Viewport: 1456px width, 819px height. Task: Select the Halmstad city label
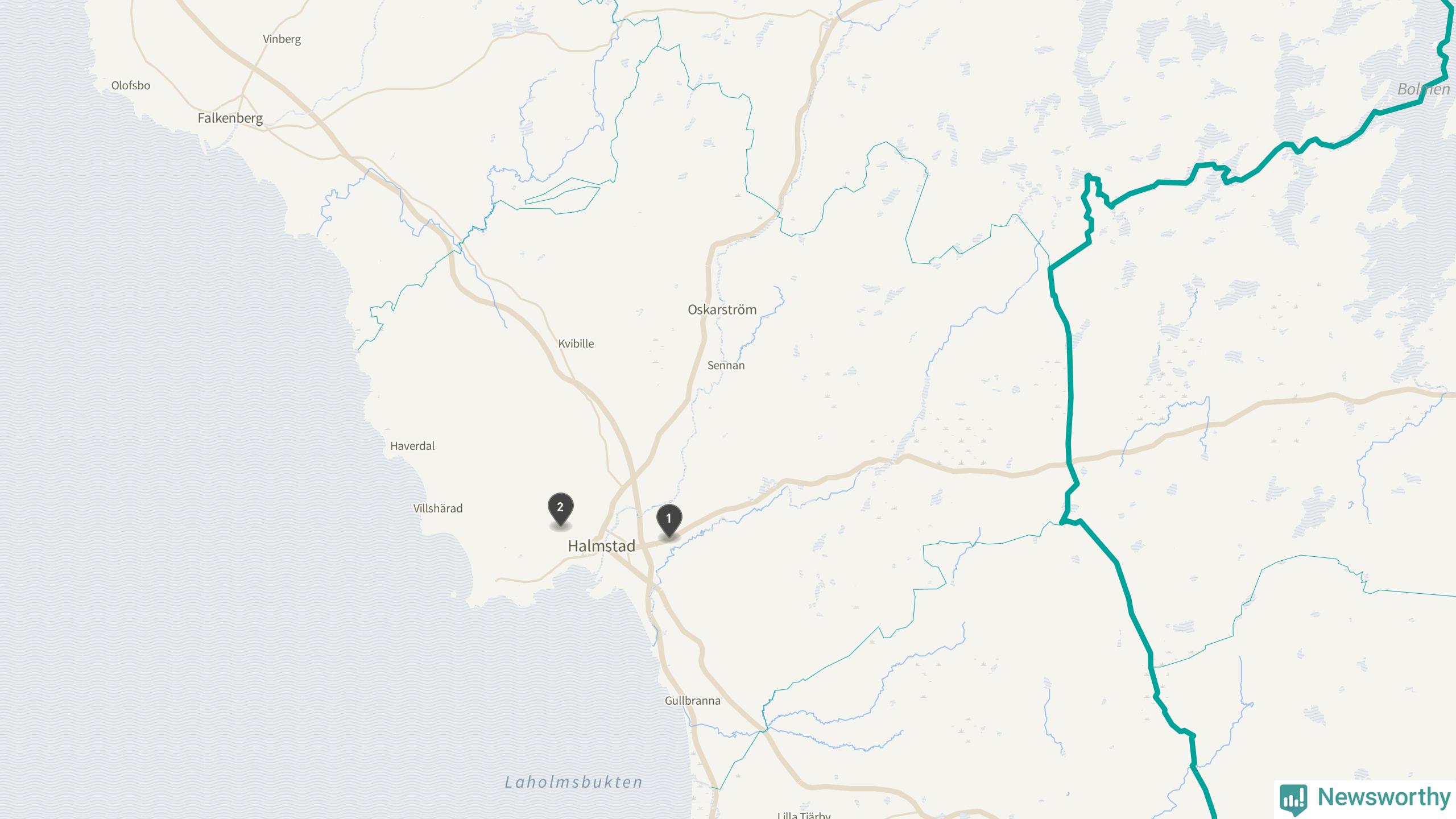tap(601, 546)
